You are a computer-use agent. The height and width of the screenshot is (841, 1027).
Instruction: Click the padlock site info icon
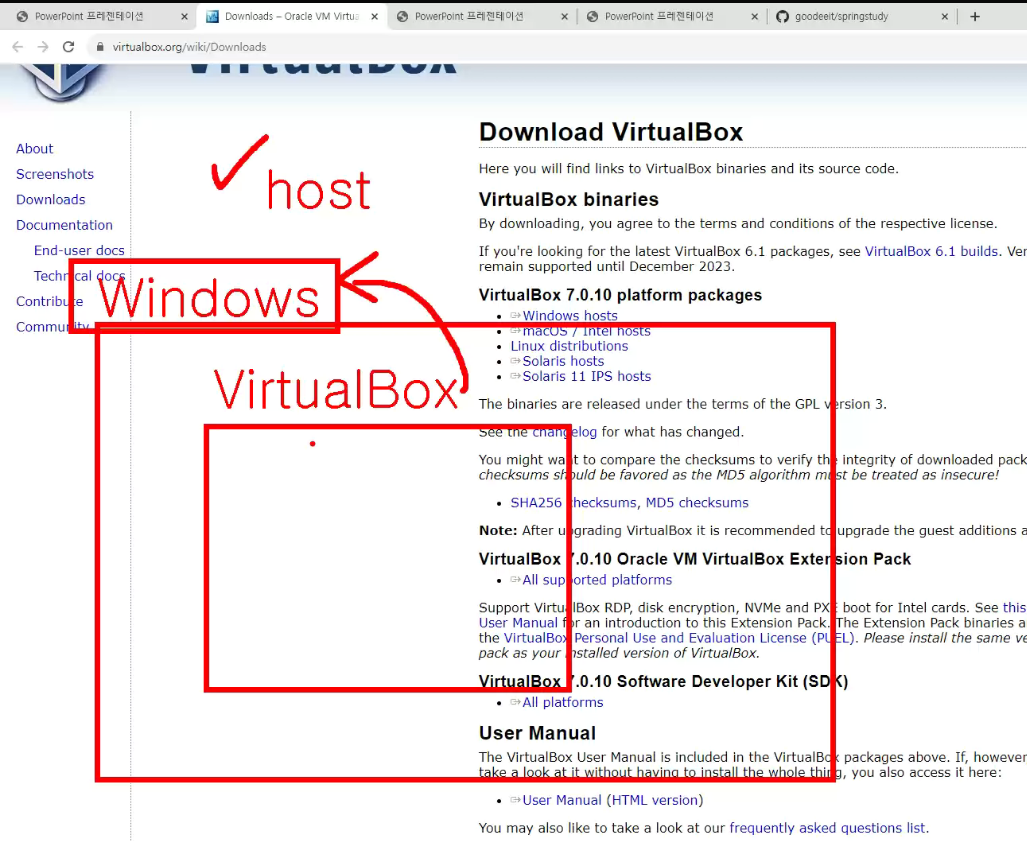100,47
